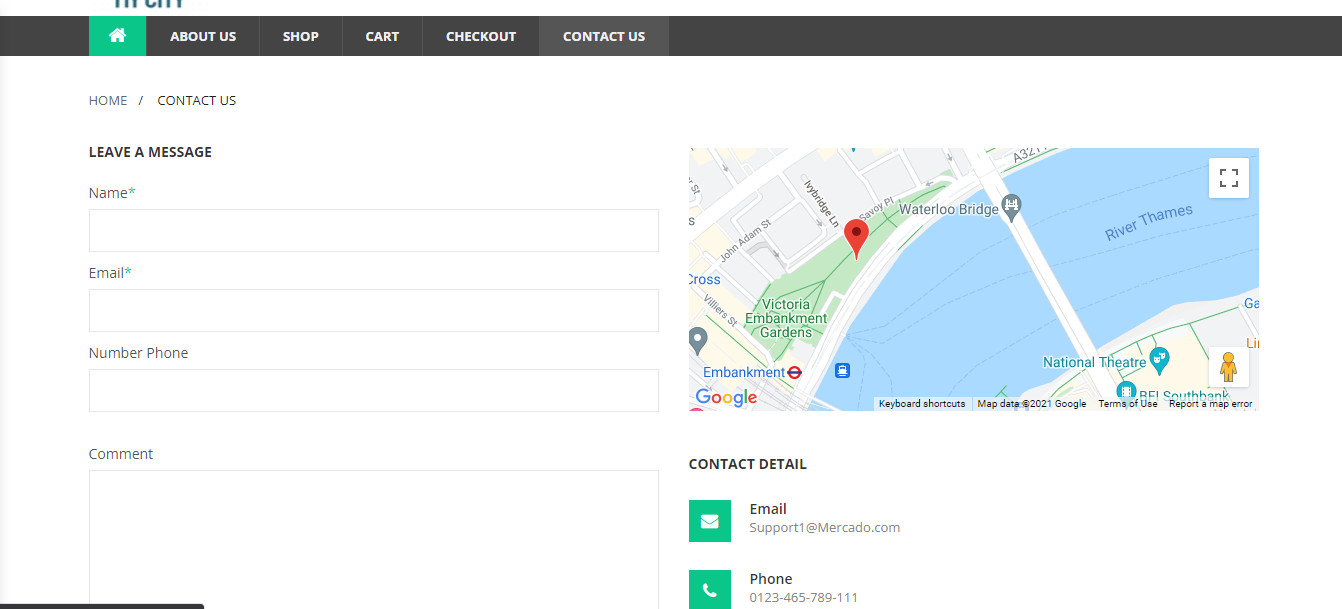The image size is (1342, 609).
Task: Click inside the Name input field
Action: (x=373, y=230)
